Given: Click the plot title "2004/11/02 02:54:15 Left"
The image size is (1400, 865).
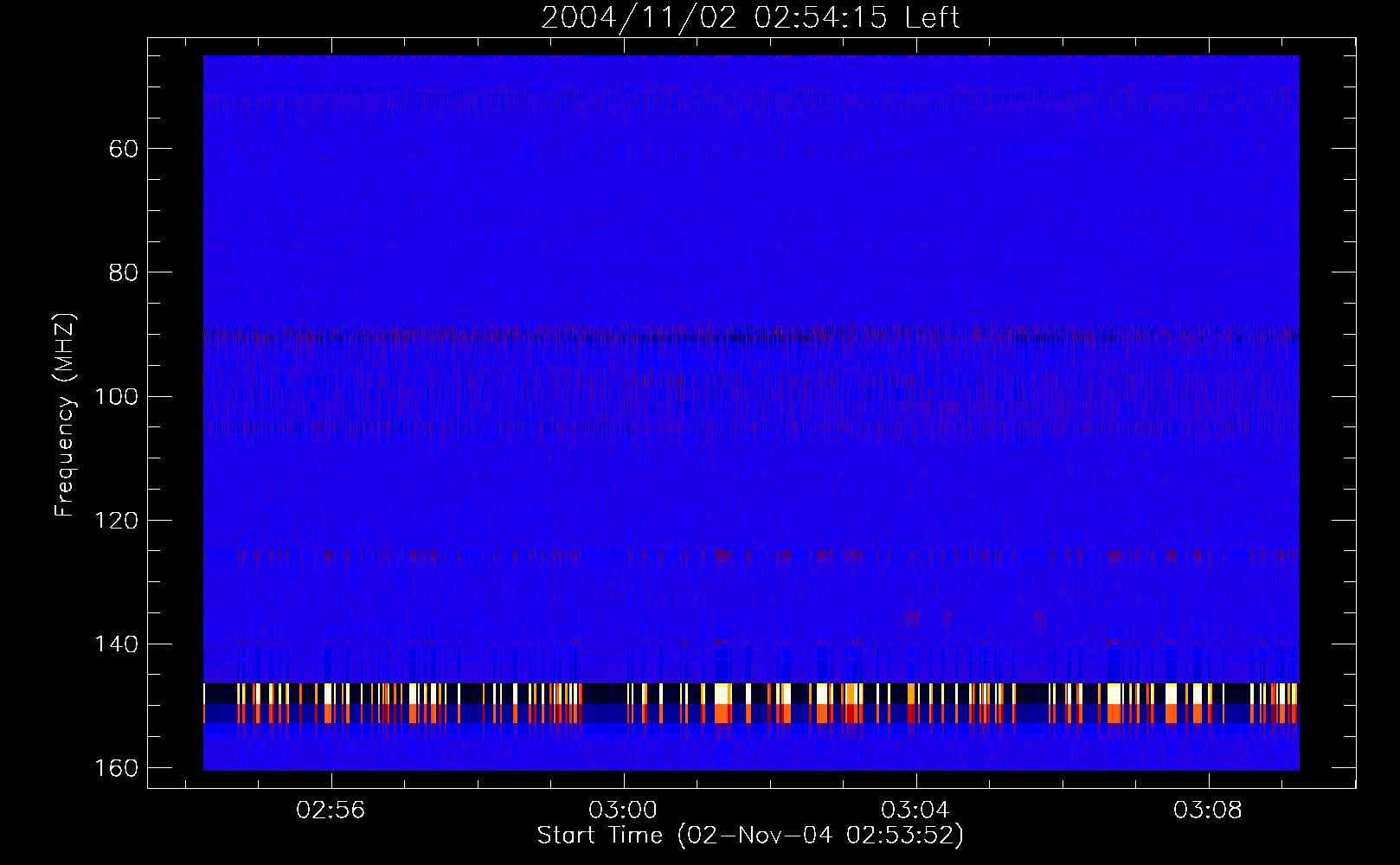Looking at the screenshot, I should [750, 17].
